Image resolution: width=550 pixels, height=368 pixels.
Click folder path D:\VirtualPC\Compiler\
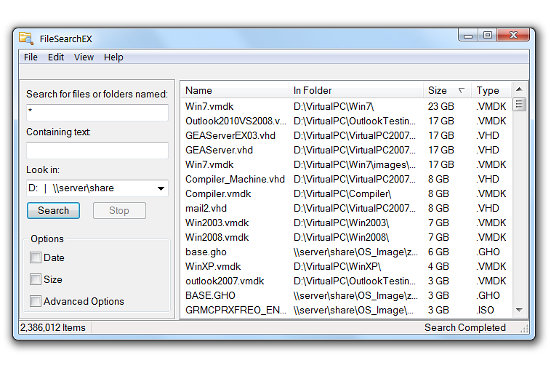(x=342, y=194)
